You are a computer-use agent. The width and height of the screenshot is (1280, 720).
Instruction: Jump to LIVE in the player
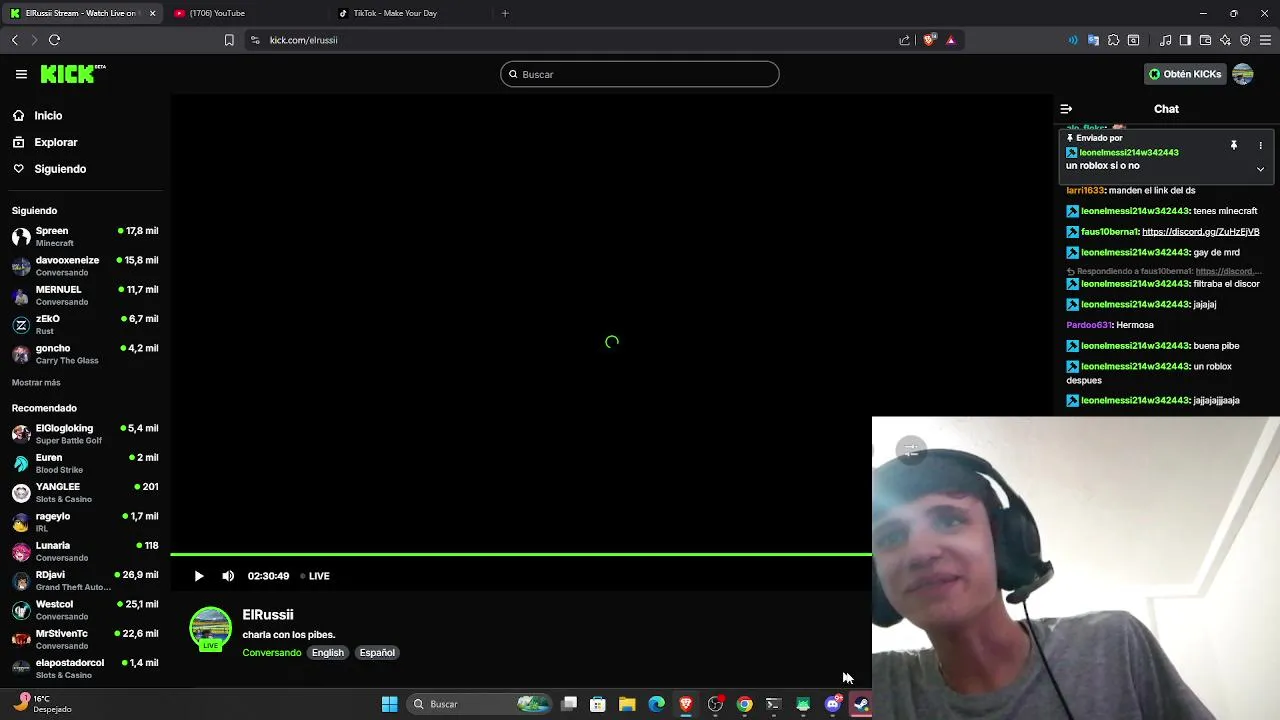[x=316, y=576]
